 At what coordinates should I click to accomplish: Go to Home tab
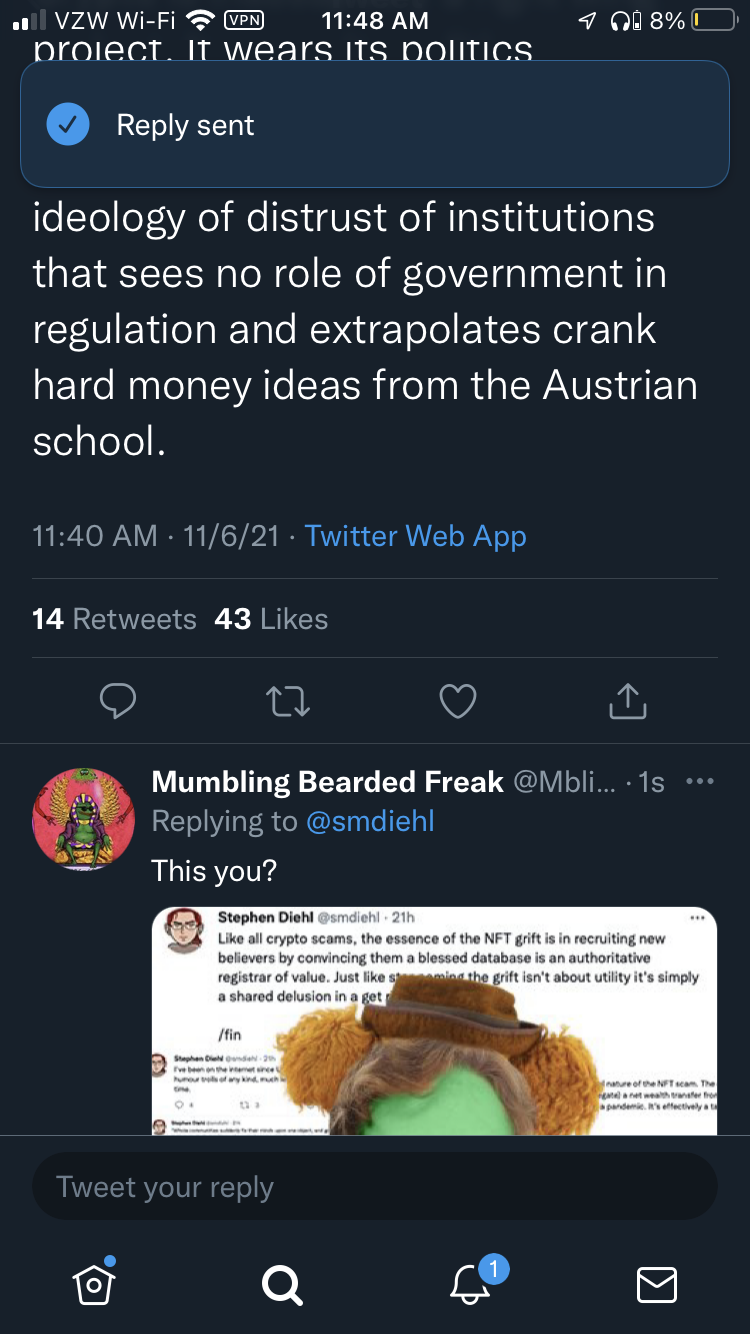click(x=93, y=1282)
